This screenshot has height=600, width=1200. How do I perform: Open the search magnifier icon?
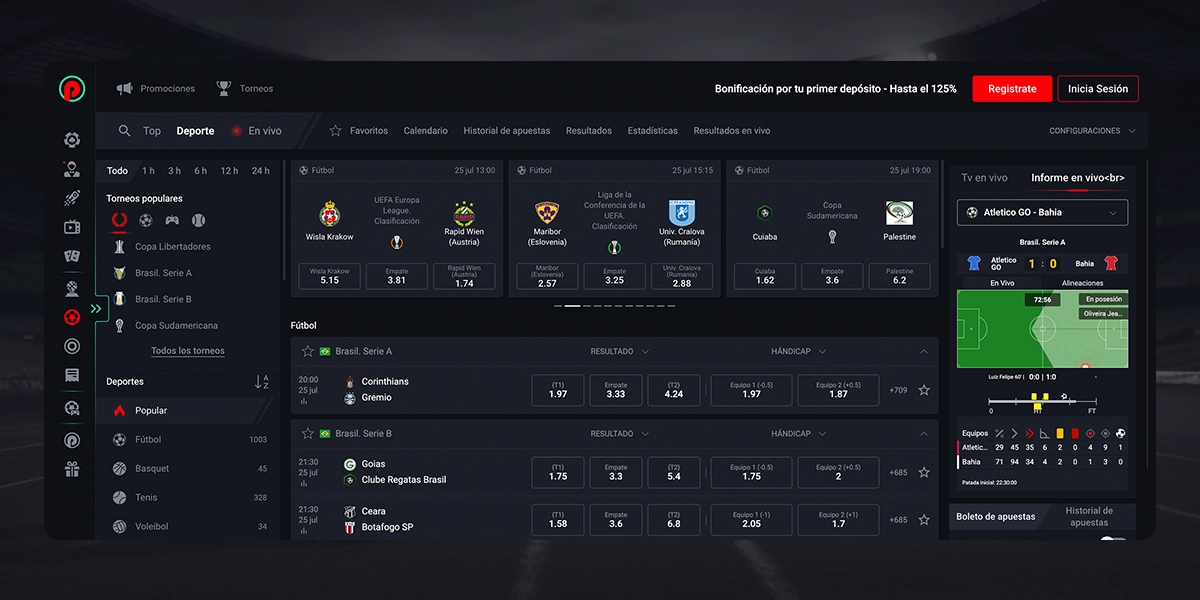tap(124, 131)
